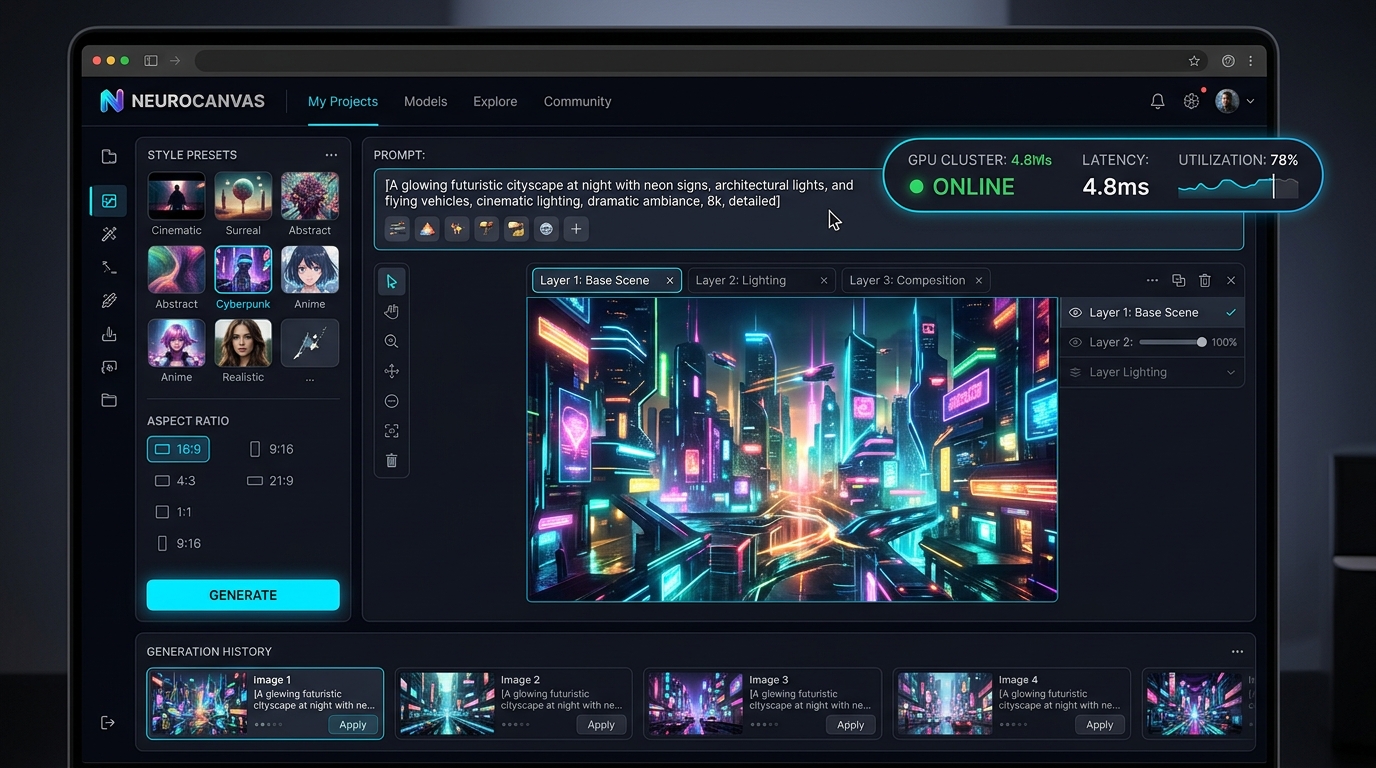The height and width of the screenshot is (768, 1376).
Task: Click the GENERATE button
Action: pyautogui.click(x=243, y=595)
